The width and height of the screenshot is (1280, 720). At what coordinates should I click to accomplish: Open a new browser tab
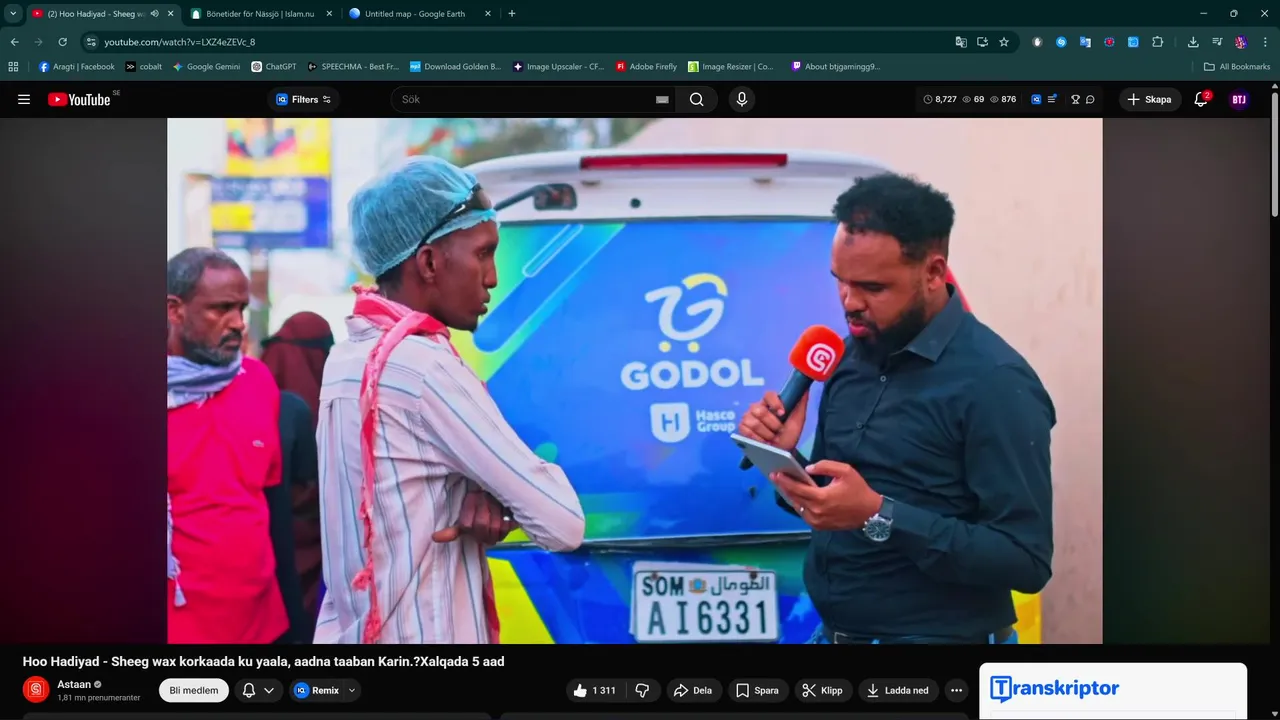click(x=512, y=14)
